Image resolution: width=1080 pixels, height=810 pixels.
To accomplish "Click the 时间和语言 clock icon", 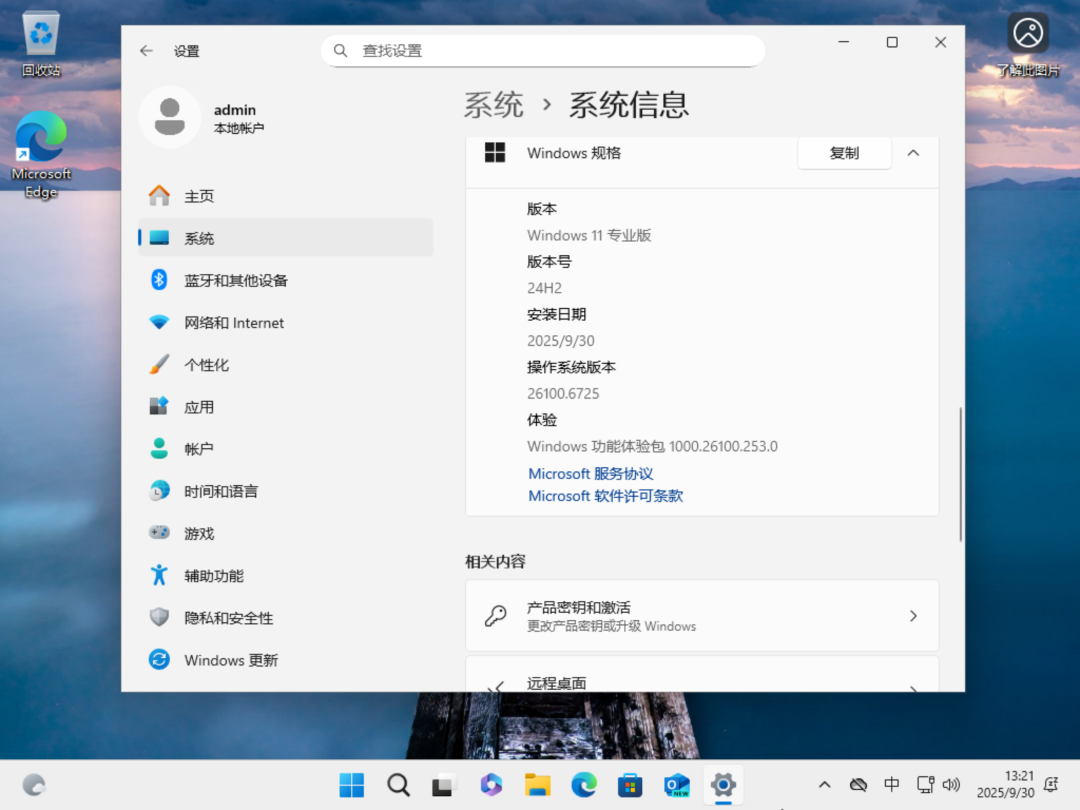I will coord(159,491).
